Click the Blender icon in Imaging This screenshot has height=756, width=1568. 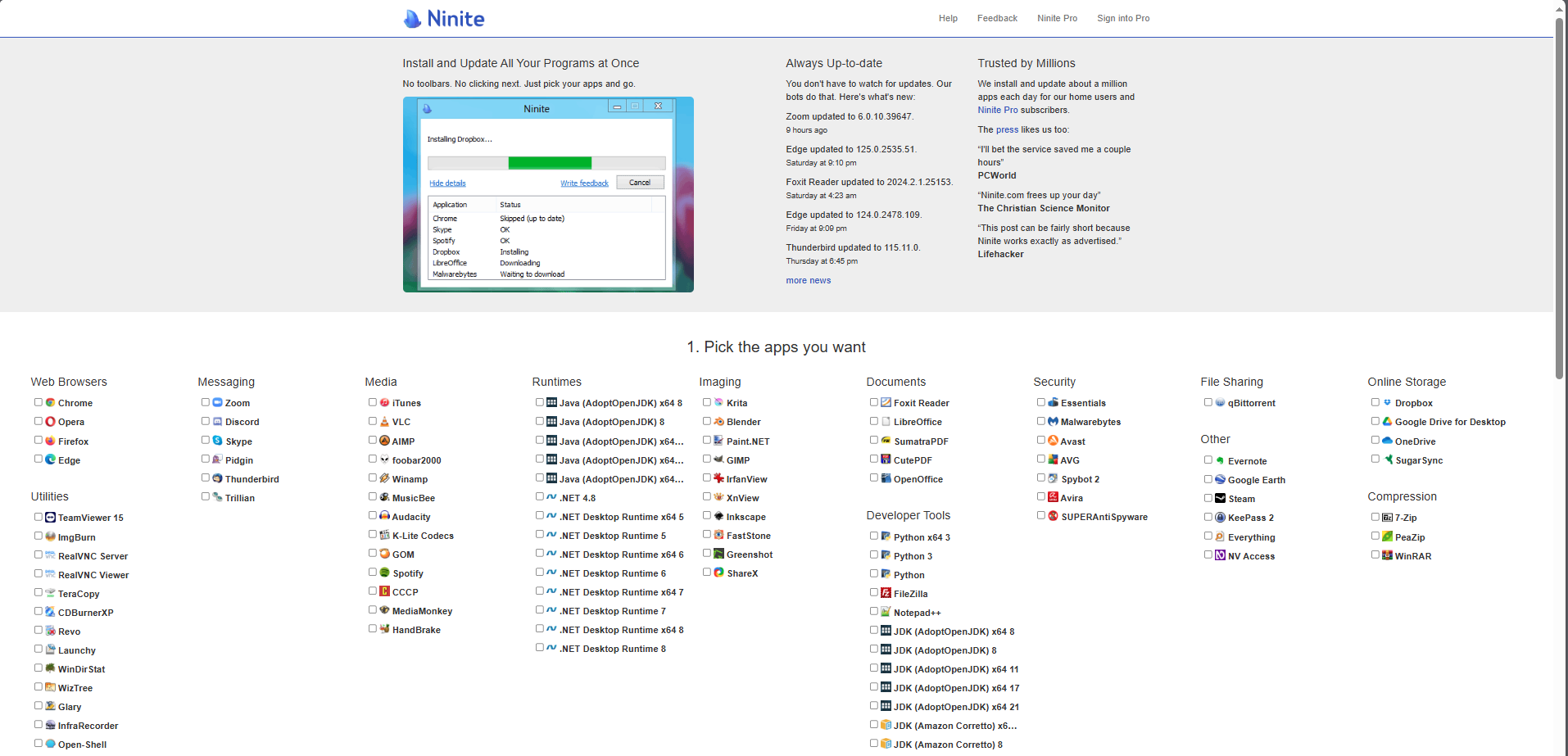coord(718,422)
